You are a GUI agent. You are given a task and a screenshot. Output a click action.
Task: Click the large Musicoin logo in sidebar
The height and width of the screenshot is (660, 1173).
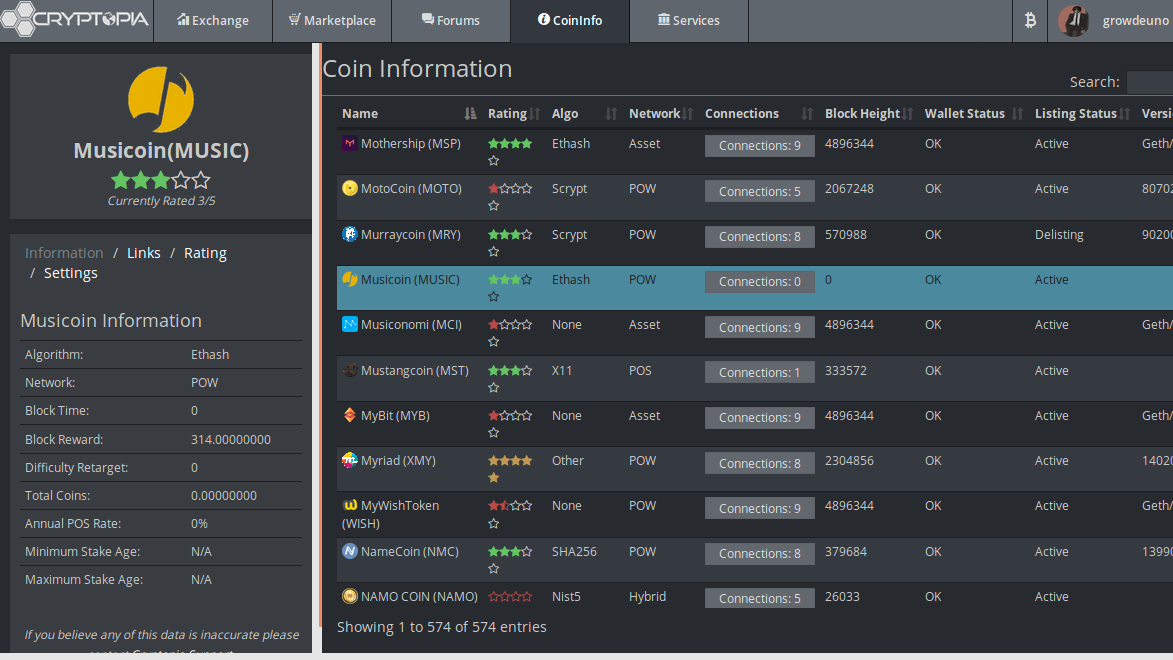[161, 100]
